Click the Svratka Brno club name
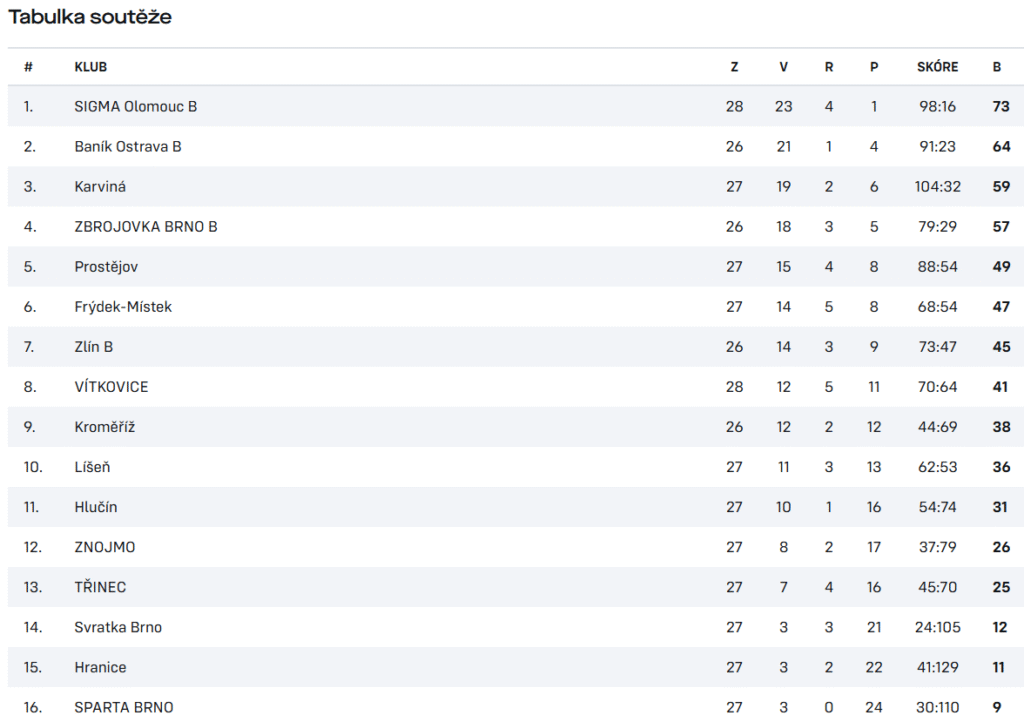The width and height of the screenshot is (1024, 722). 118,627
